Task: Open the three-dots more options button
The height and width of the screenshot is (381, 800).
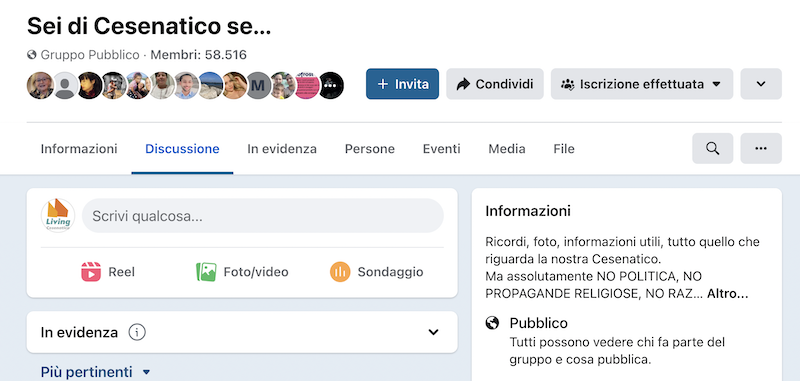Action: tap(761, 148)
